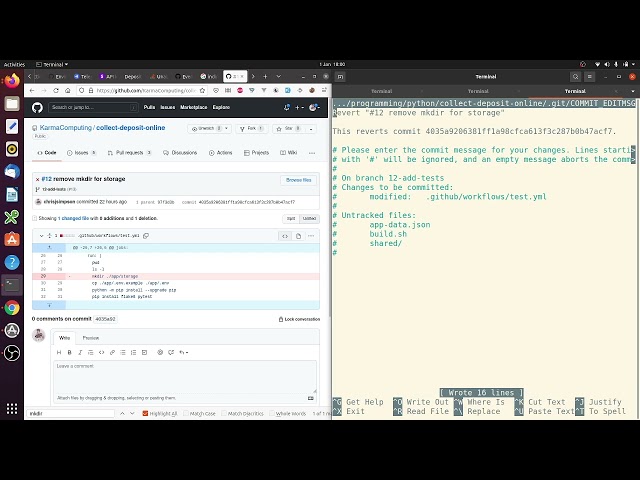Bookmark this page with the star
This screenshot has width=640, height=480.
(202, 91)
